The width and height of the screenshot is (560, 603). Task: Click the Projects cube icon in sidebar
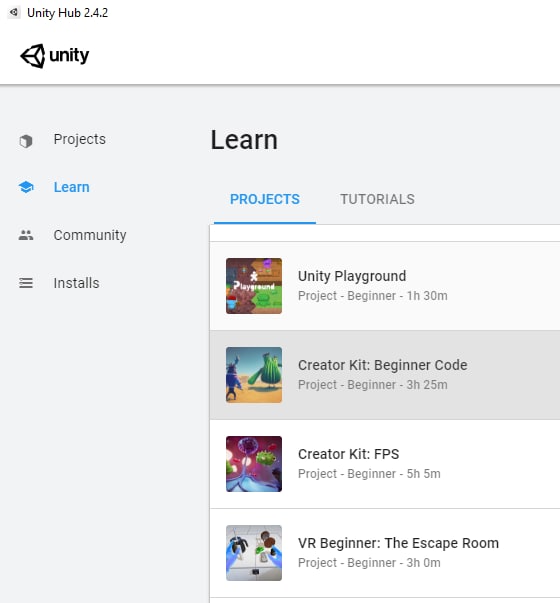[26, 141]
